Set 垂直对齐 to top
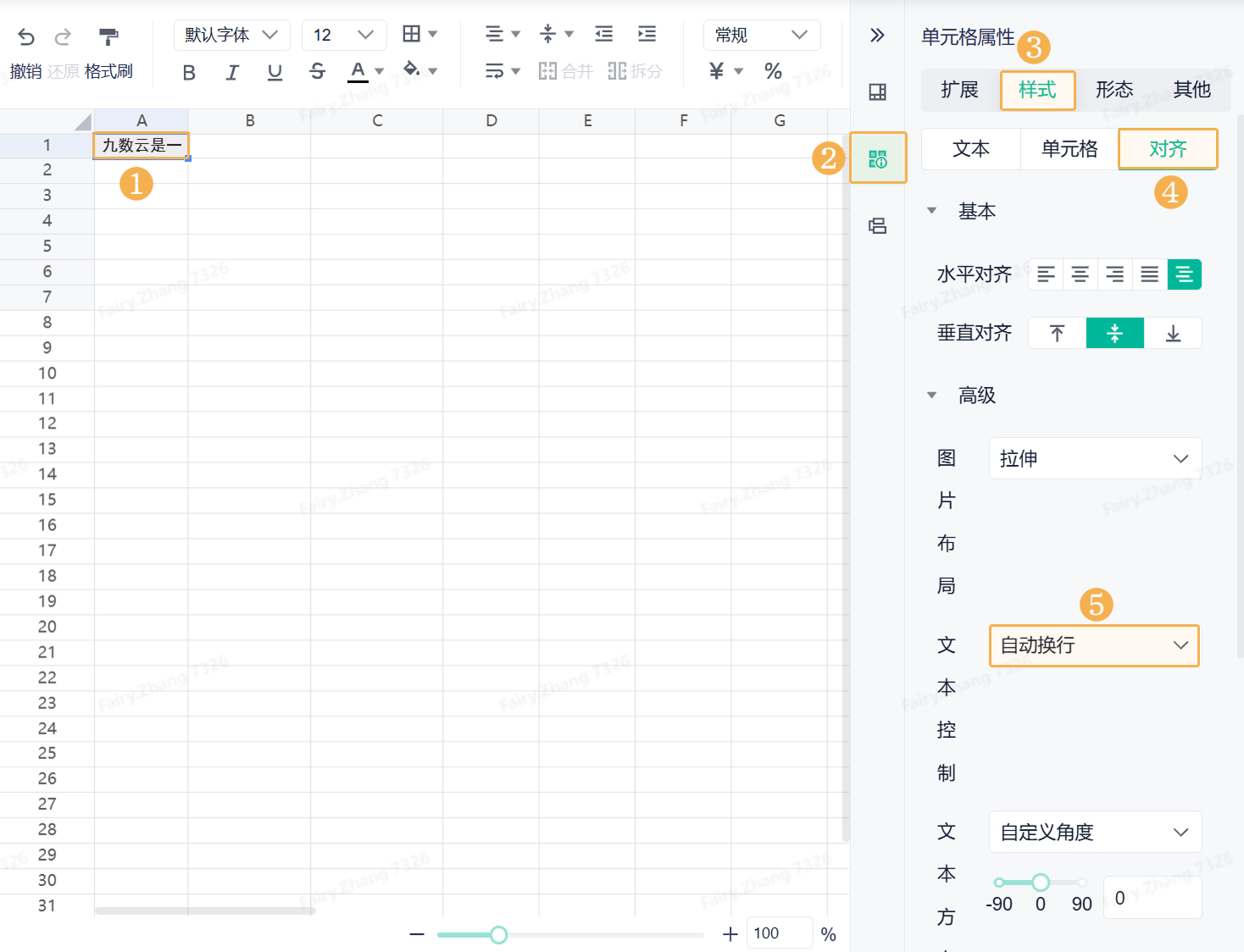 [1057, 333]
